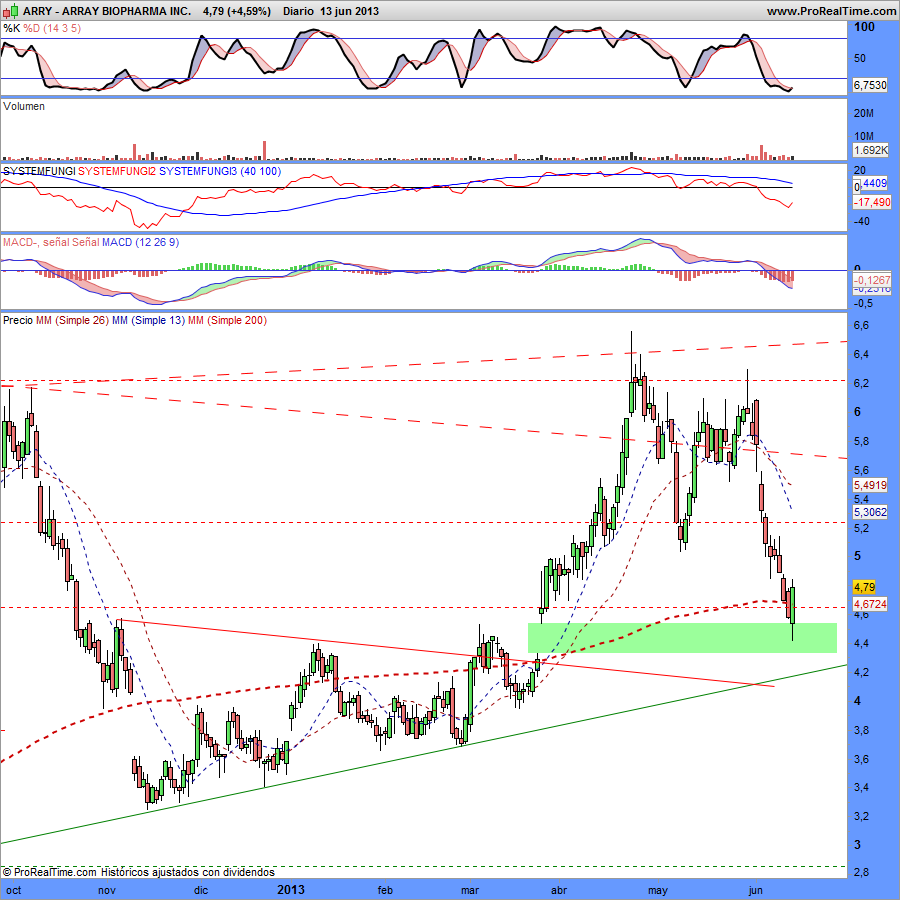Click the red SYSTEMFUNGI2 indicator label
Screen dimensions: 900x900
click(x=117, y=171)
